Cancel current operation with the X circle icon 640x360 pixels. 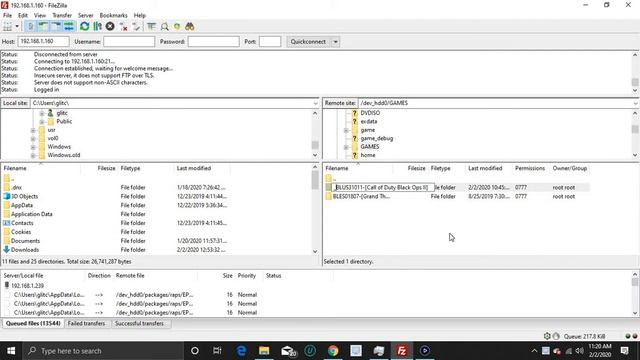pyautogui.click(x=110, y=27)
